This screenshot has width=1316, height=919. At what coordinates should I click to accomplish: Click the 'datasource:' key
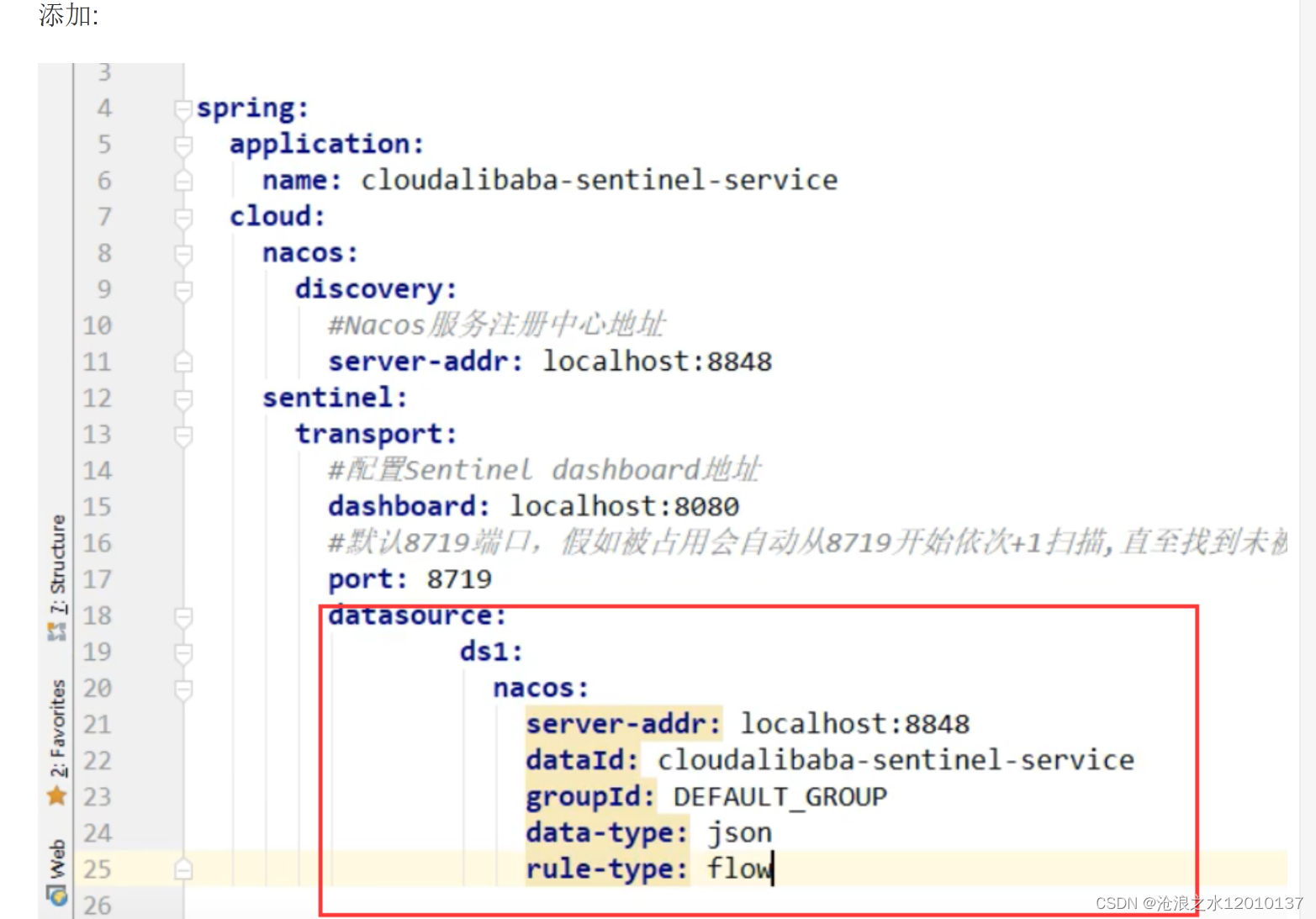tap(417, 616)
